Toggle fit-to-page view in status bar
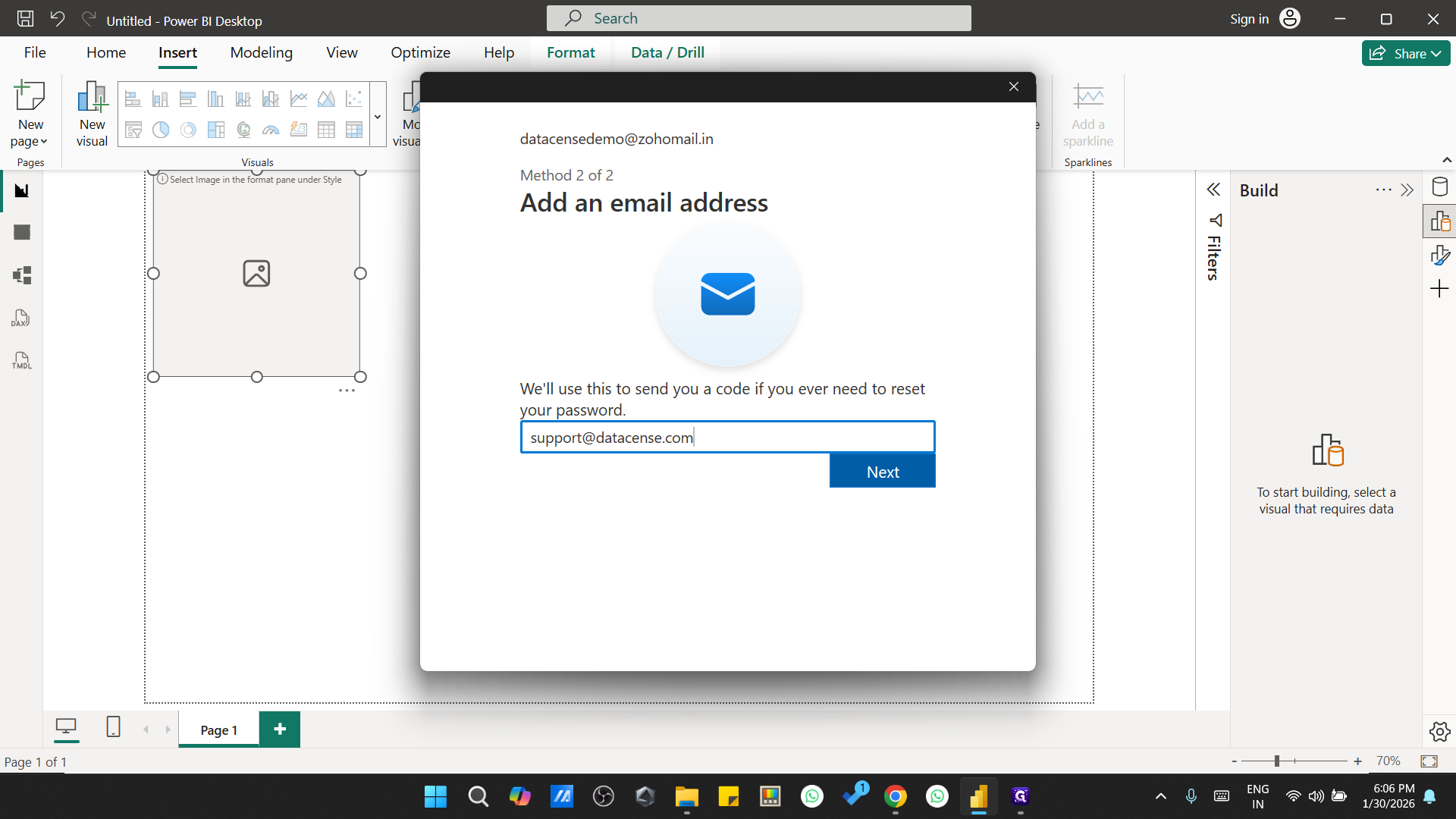The height and width of the screenshot is (819, 1456). point(1429,761)
